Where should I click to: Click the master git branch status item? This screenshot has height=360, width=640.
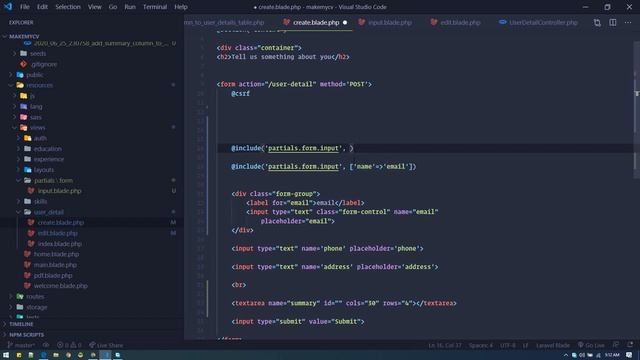[x=21, y=345]
